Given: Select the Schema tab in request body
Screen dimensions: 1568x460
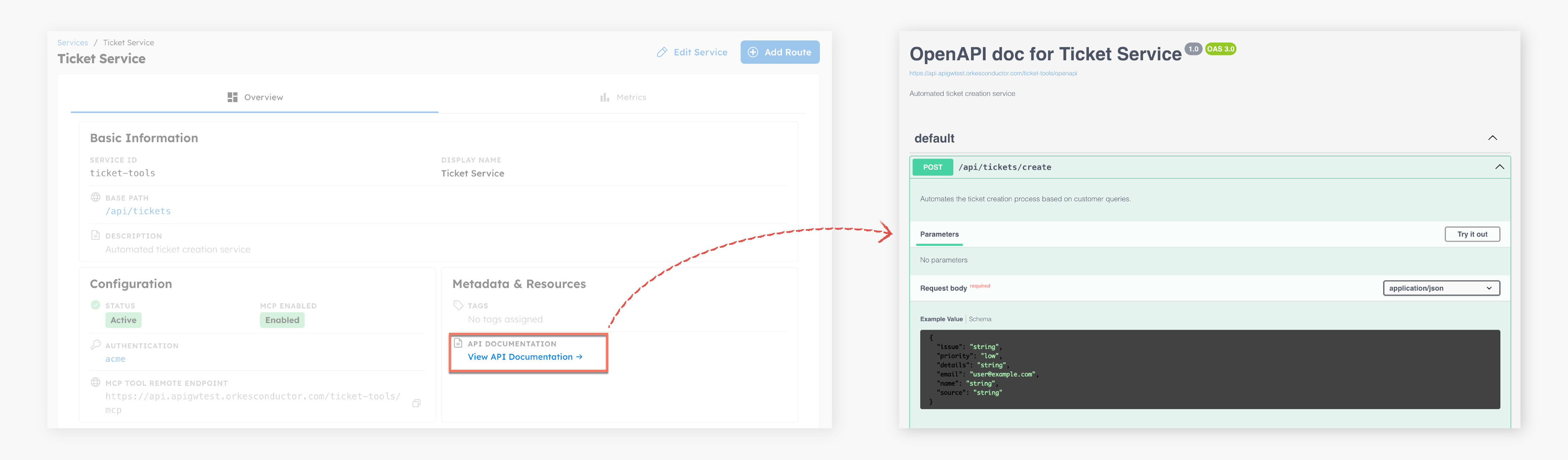Looking at the screenshot, I should [981, 319].
